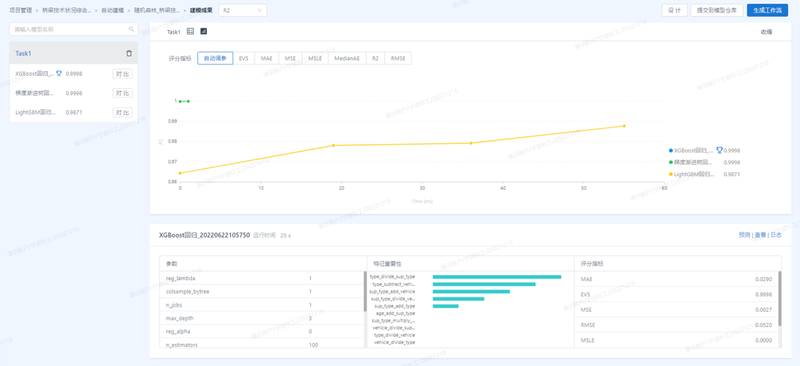Click 提交到模型仓库 button

[x=716, y=10]
